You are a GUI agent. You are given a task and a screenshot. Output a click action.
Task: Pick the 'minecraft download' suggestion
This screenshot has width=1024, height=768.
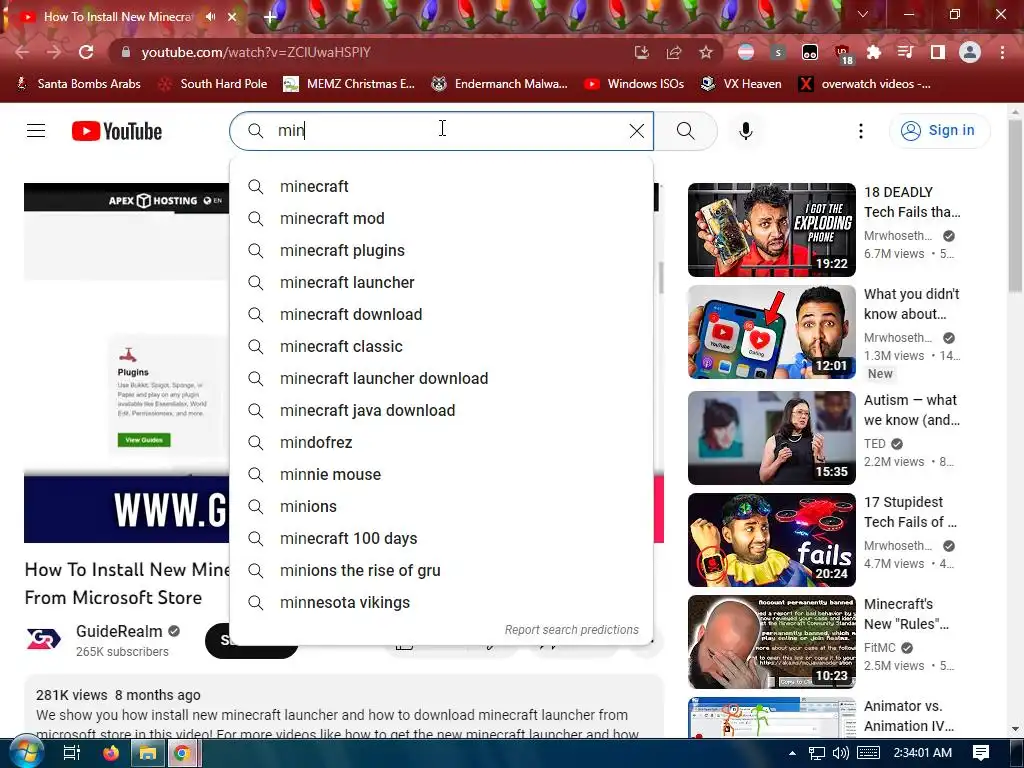441,315
